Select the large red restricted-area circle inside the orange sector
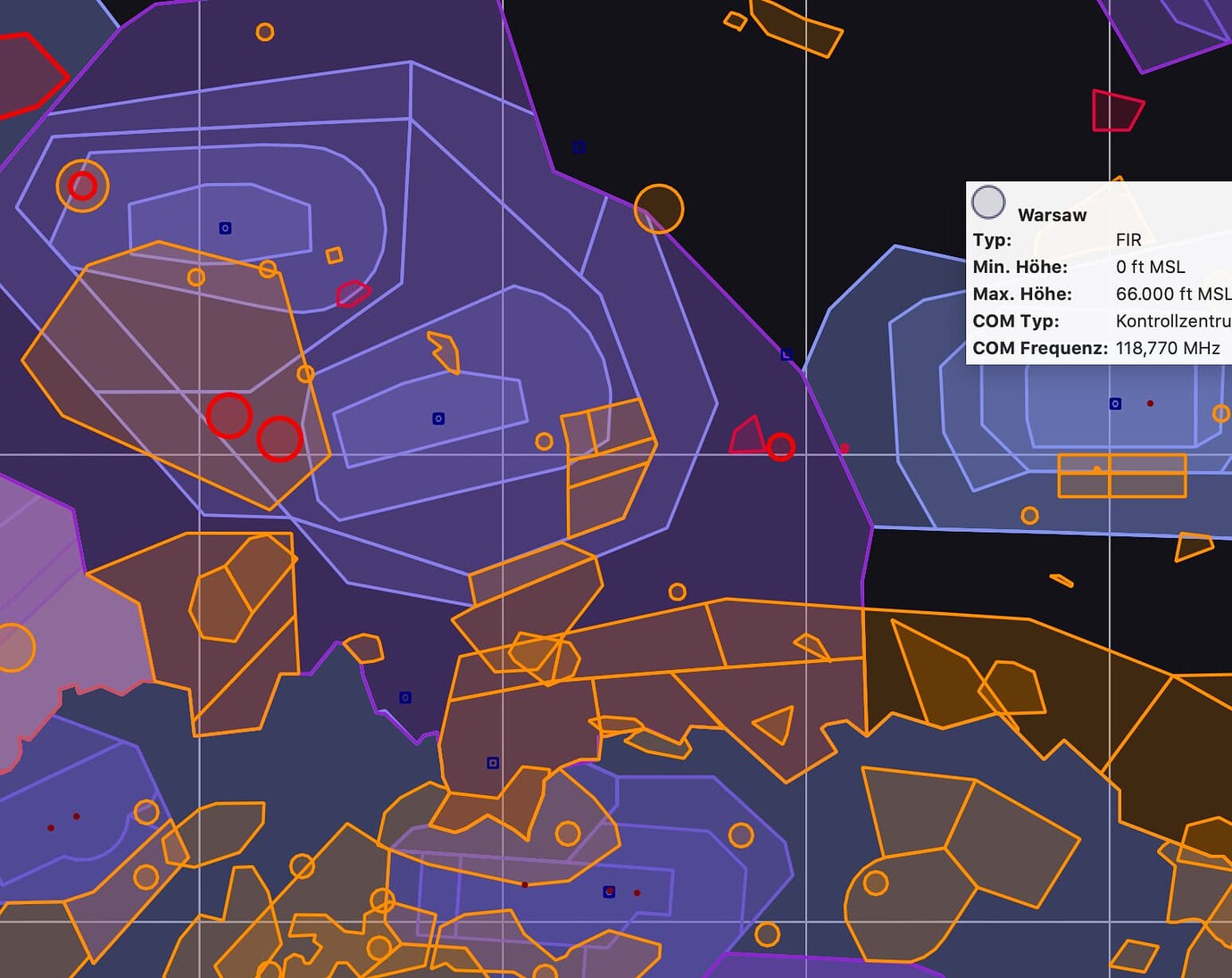The height and width of the screenshot is (978, 1232). click(229, 414)
